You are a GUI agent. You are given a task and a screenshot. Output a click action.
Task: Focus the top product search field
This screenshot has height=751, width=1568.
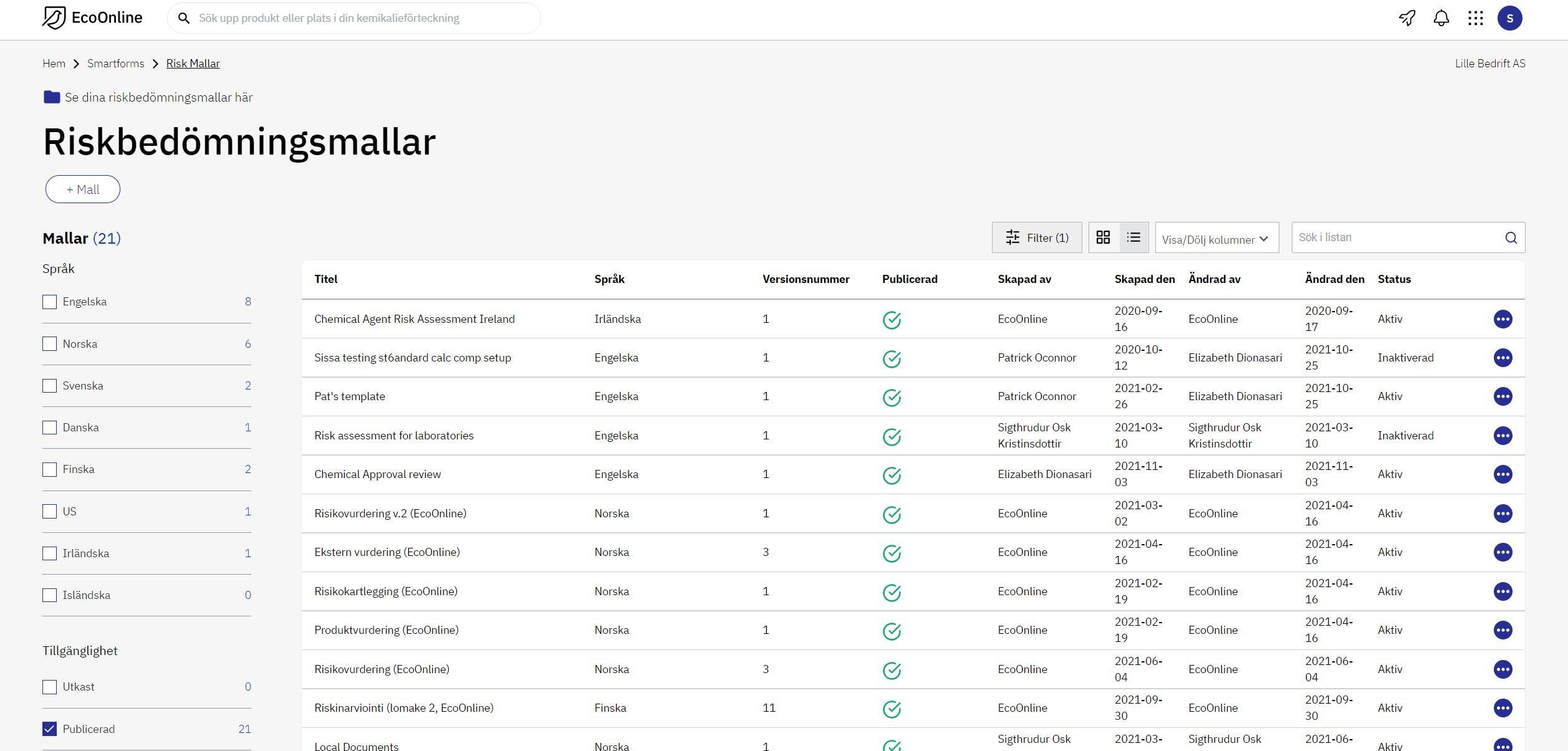click(354, 18)
